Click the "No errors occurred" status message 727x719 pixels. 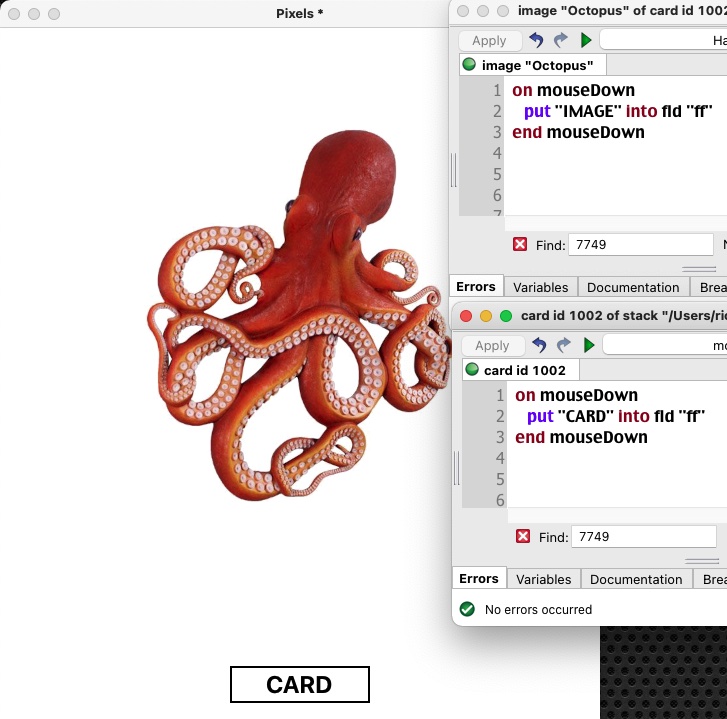[538, 610]
